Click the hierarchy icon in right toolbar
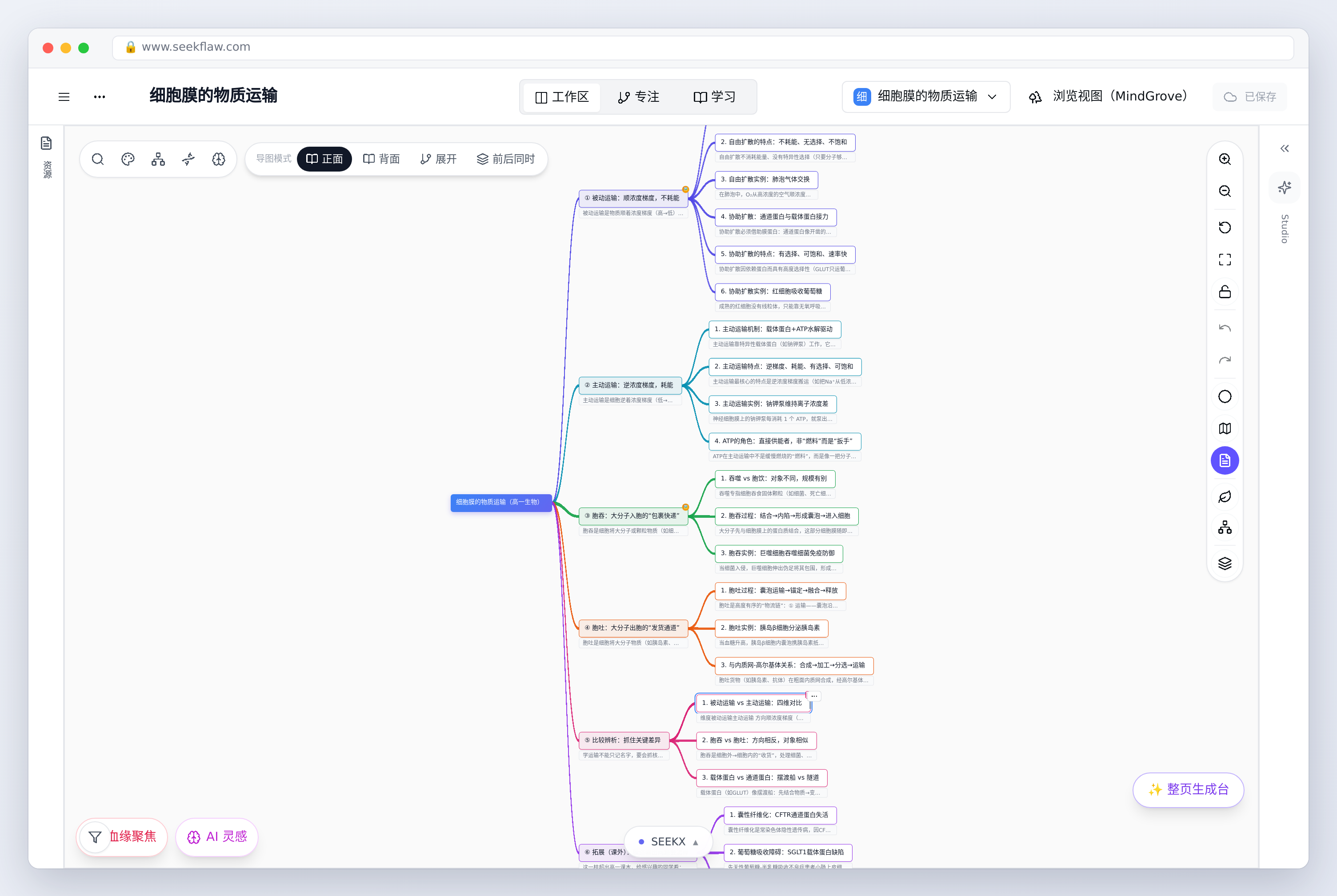The width and height of the screenshot is (1337, 896). click(x=1225, y=528)
